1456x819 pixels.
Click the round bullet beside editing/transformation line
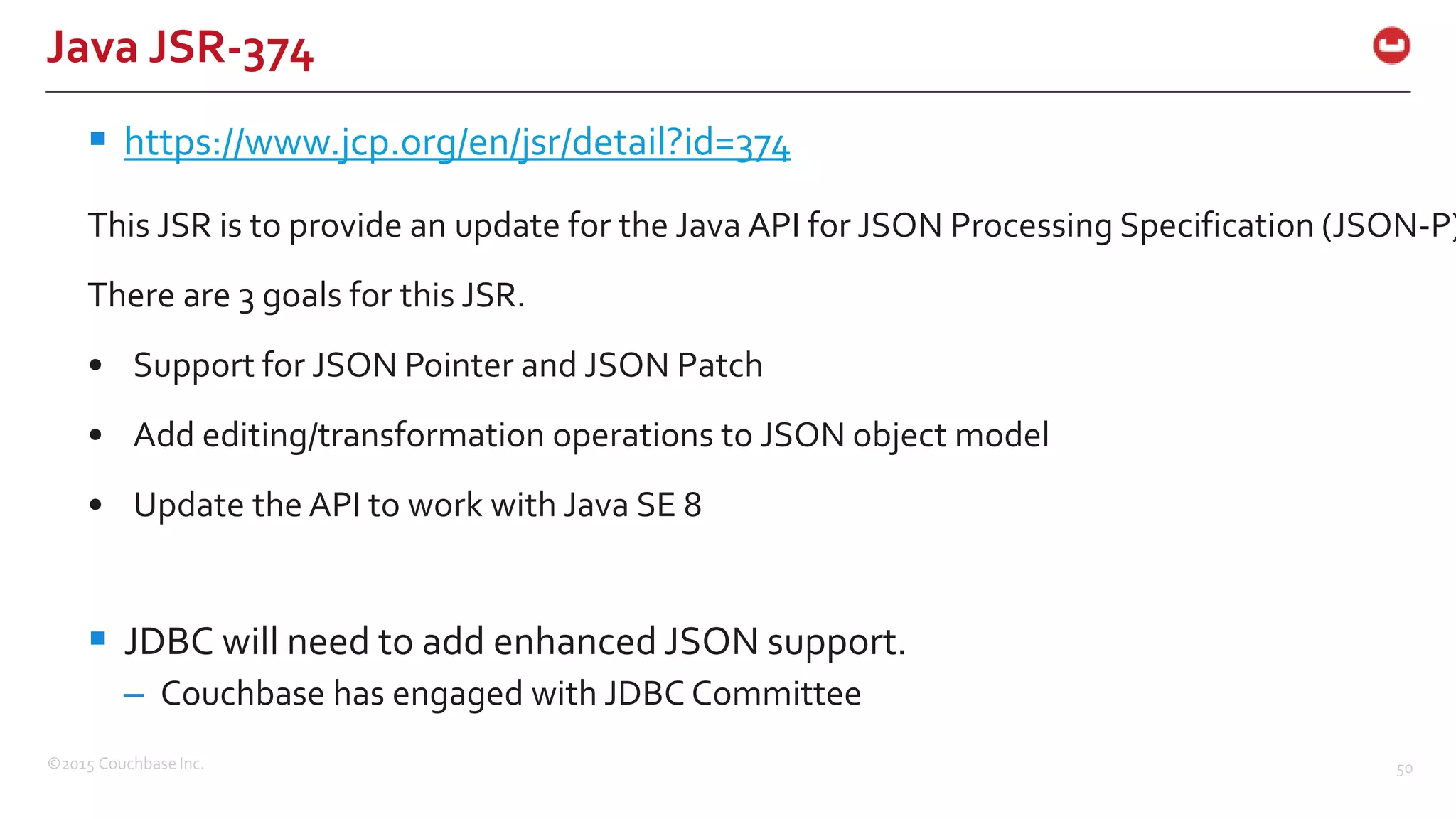[96, 435]
